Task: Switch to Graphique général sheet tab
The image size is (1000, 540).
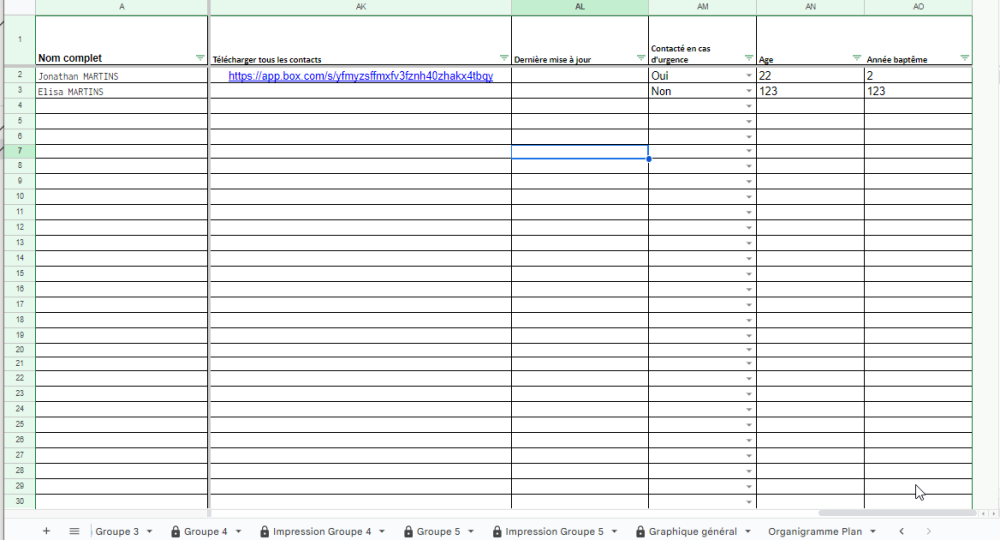Action: click(x=693, y=531)
